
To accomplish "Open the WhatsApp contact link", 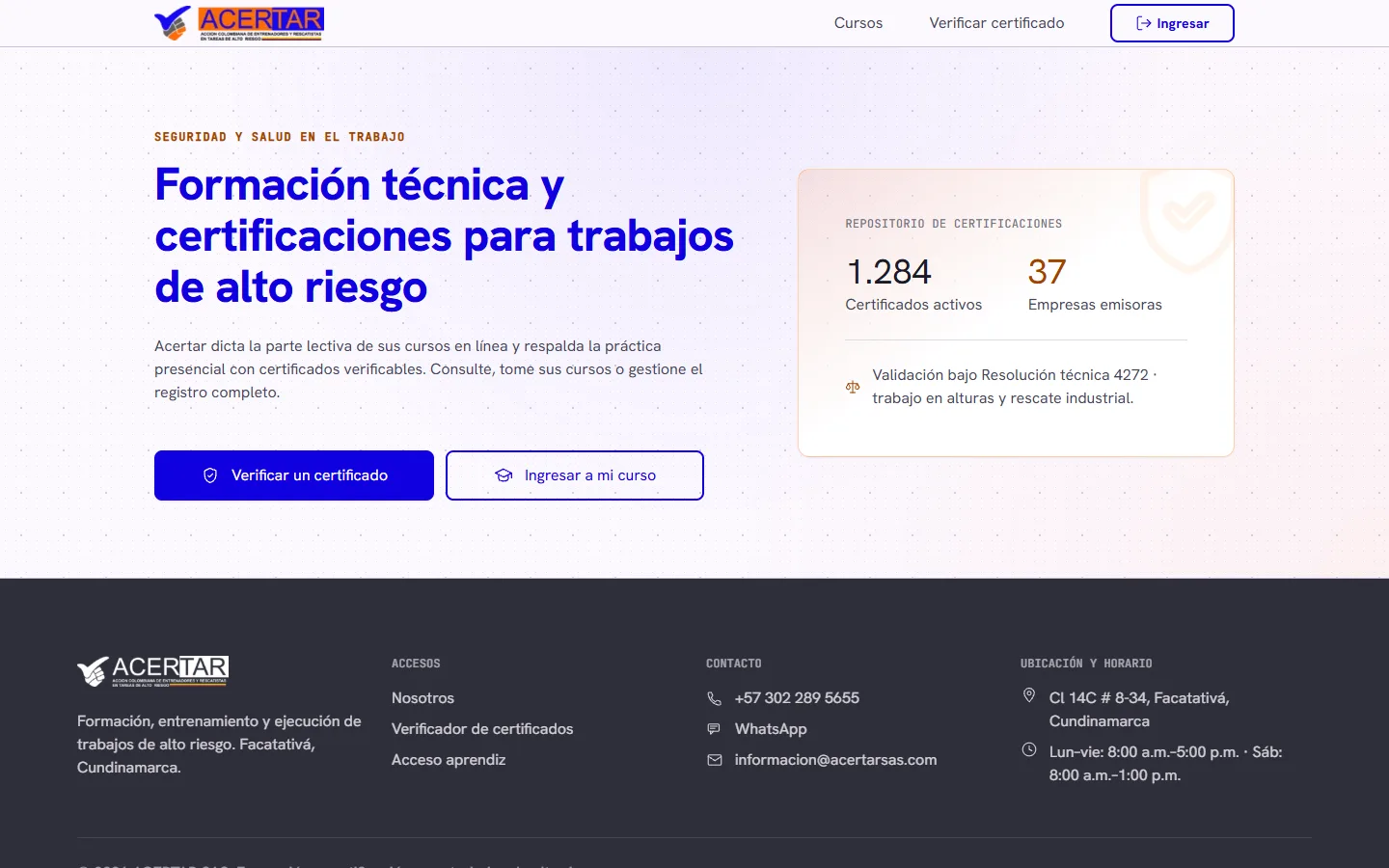I will [x=771, y=729].
